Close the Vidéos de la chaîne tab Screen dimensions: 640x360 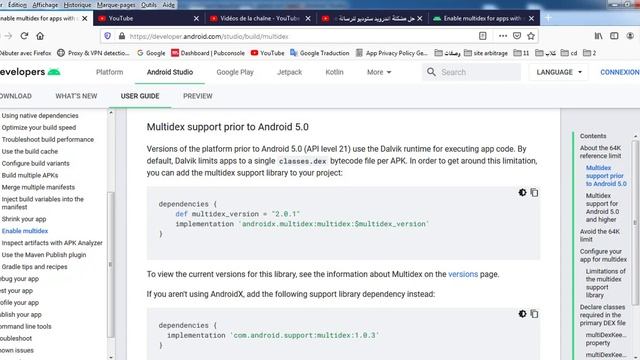[308, 18]
